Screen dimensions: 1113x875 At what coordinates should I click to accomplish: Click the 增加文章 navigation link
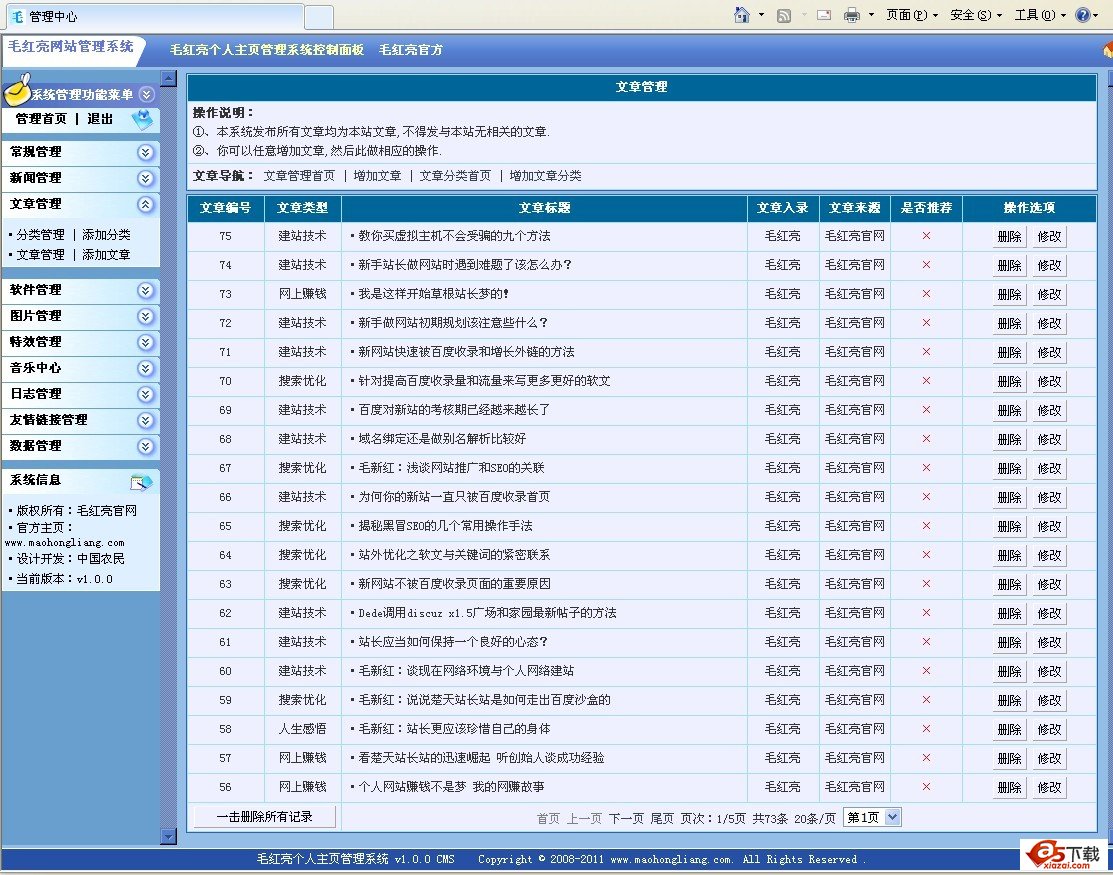point(377,176)
